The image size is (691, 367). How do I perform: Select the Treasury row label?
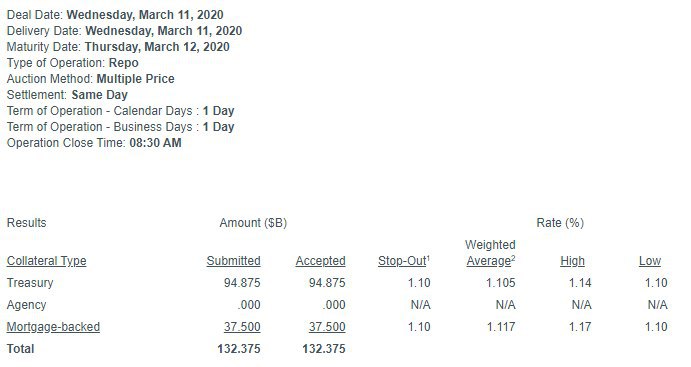tap(30, 283)
